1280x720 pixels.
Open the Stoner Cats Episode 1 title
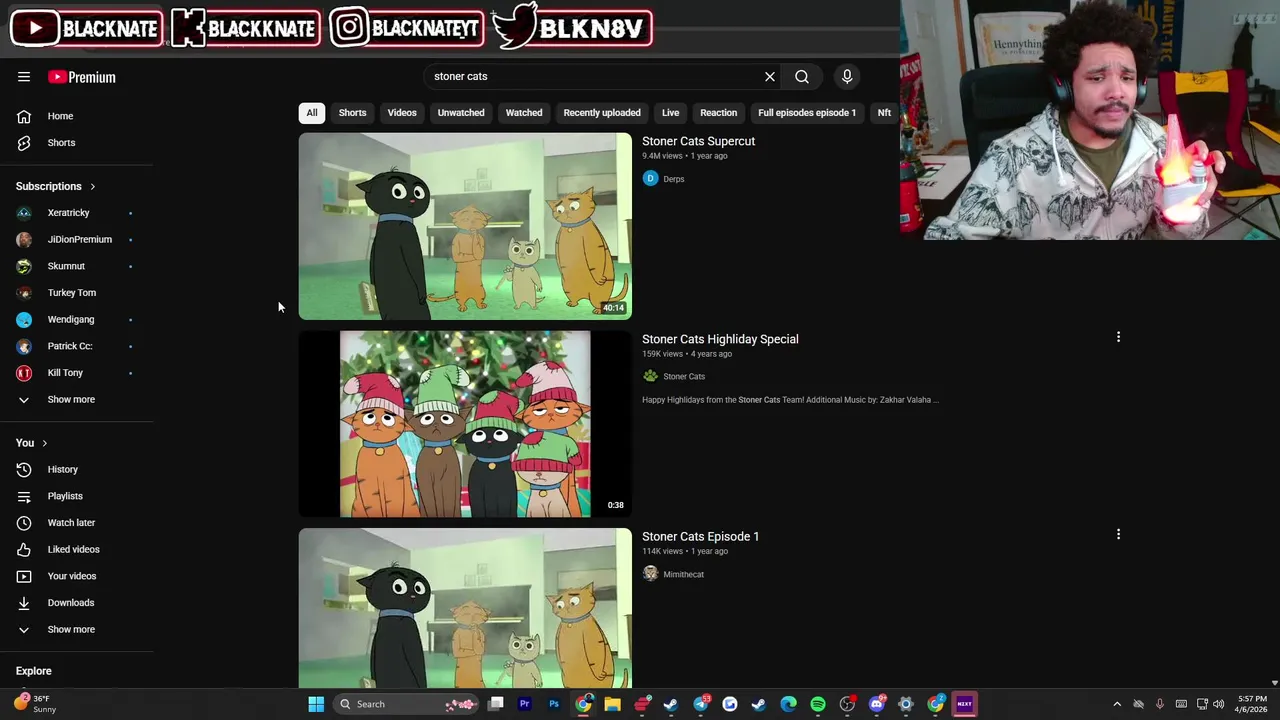pyautogui.click(x=700, y=536)
